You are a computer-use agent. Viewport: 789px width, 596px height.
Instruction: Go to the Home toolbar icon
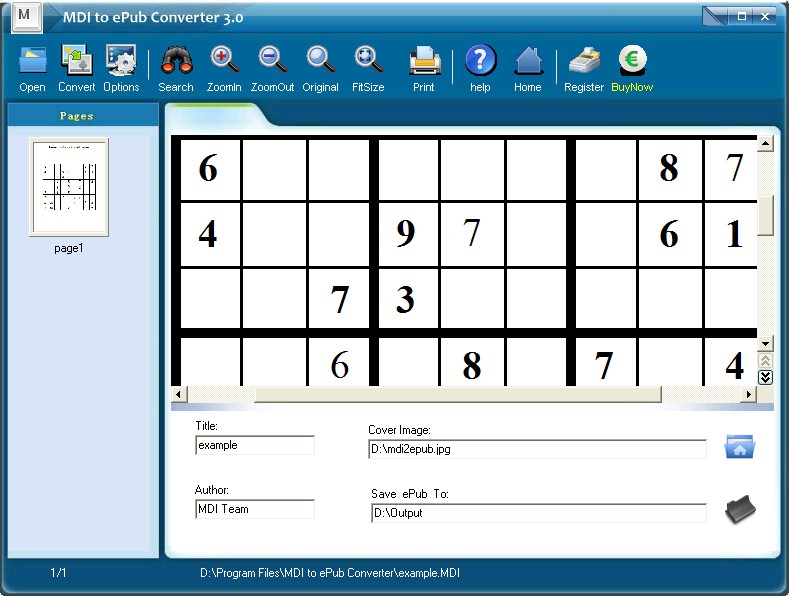click(528, 62)
